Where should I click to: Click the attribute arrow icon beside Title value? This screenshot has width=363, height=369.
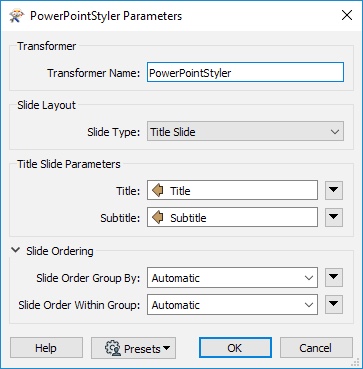click(x=158, y=191)
